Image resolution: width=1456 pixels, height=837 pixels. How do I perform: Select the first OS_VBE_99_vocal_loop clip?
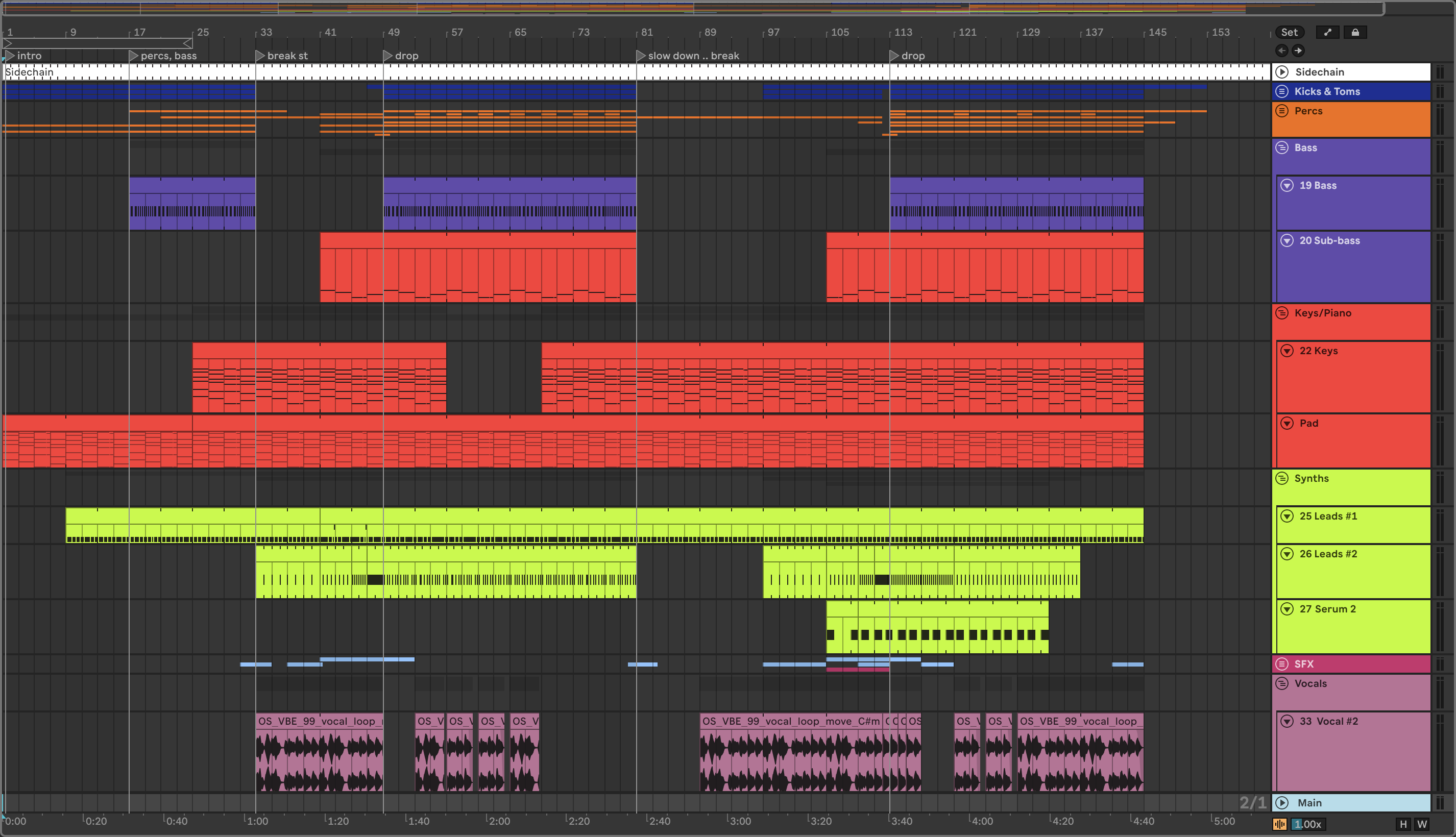point(319,721)
